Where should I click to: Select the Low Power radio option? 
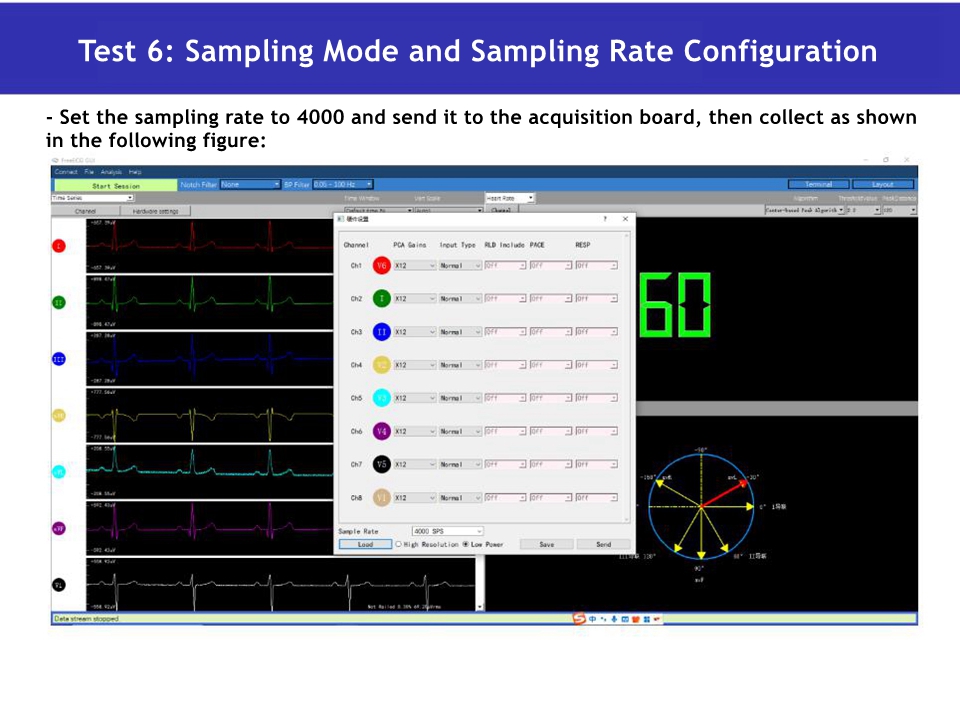coord(465,545)
